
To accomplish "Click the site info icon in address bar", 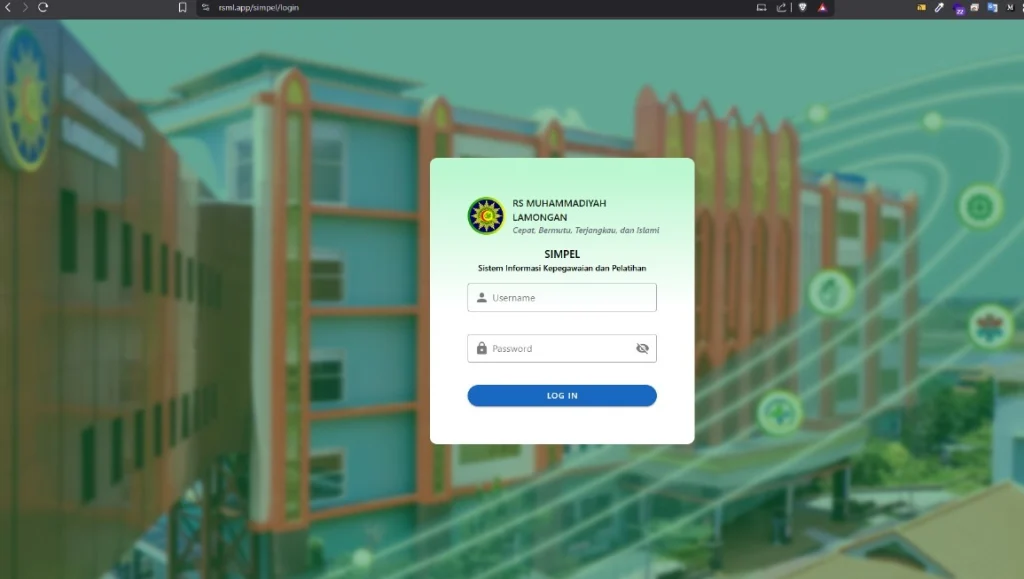I will coord(204,7).
